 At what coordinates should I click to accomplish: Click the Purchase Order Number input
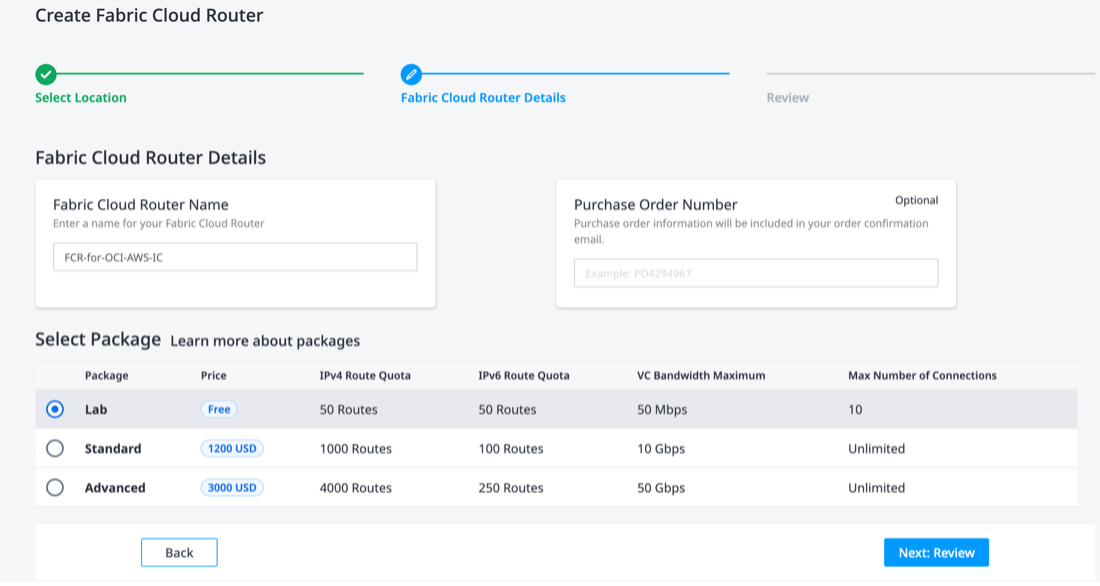point(756,273)
